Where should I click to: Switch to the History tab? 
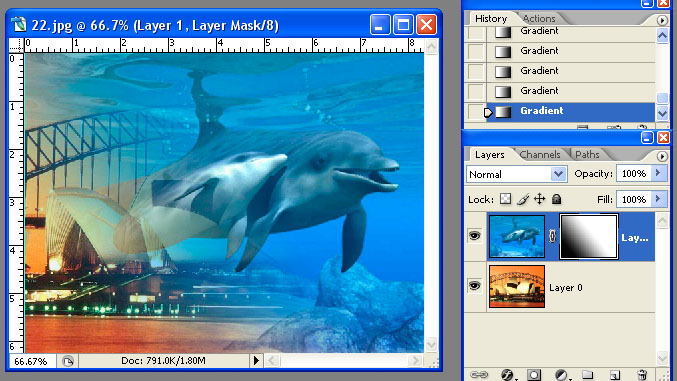(491, 19)
